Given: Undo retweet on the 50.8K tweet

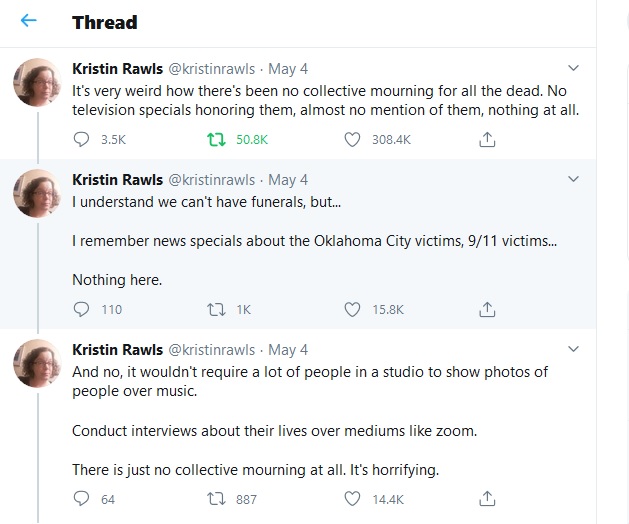Looking at the screenshot, I should coord(212,140).
